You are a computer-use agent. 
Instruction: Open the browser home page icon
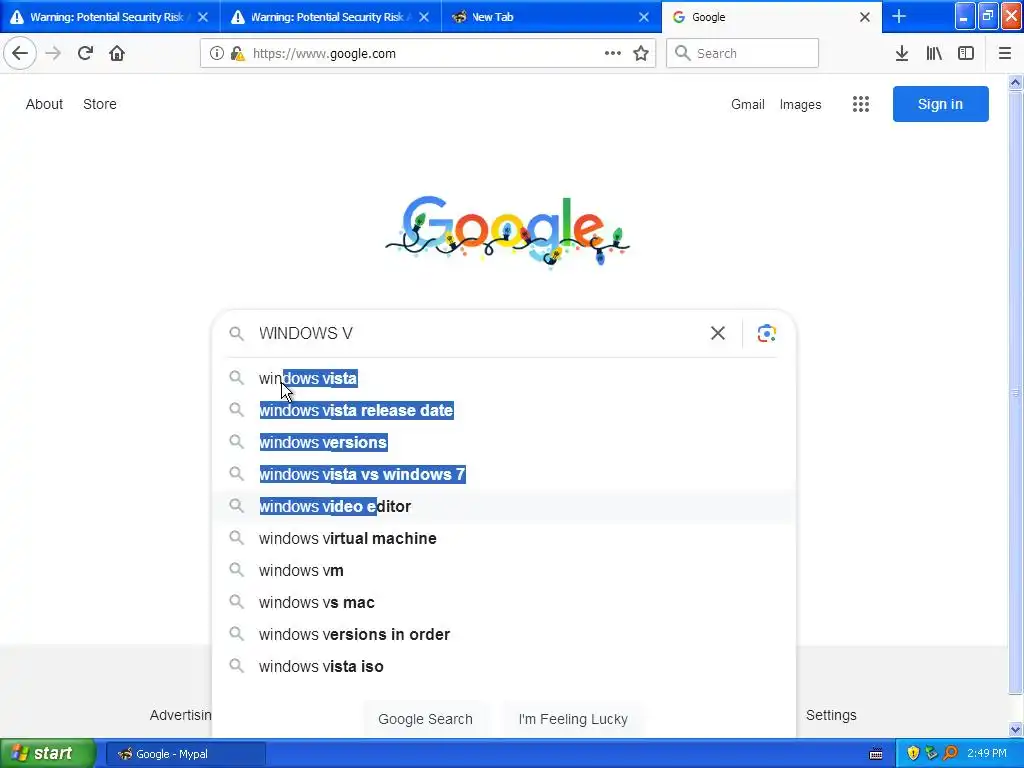[117, 53]
